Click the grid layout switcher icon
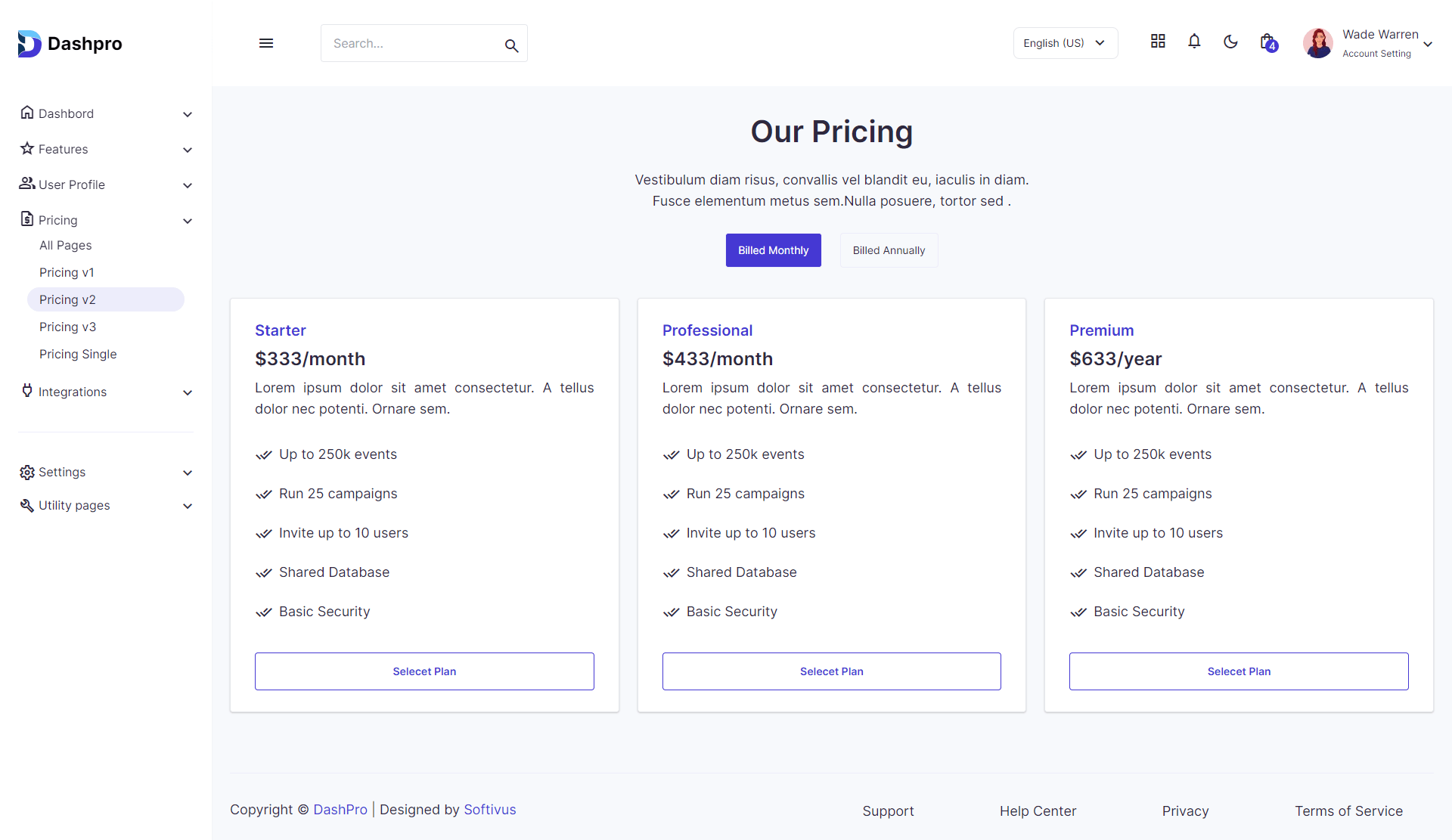Screen dimensions: 1452x840 1158,42
